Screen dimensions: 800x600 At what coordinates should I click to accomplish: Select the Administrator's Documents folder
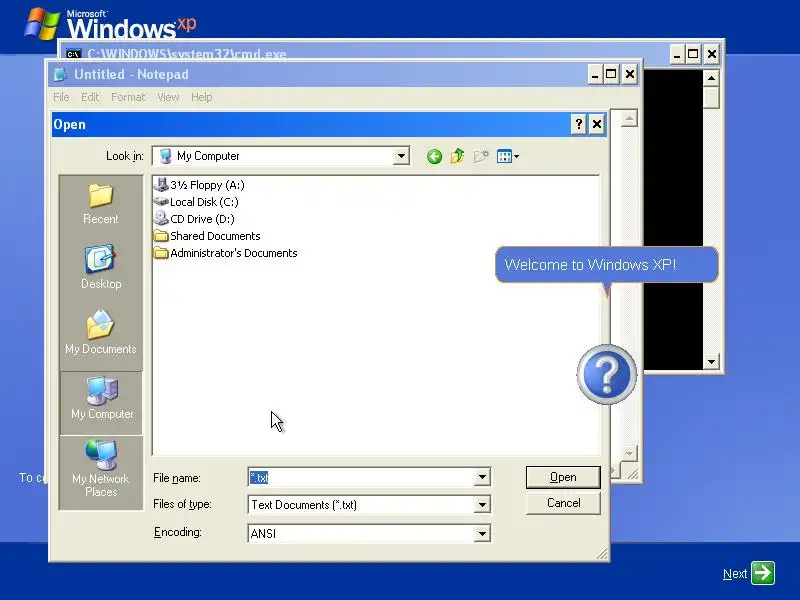click(x=226, y=253)
